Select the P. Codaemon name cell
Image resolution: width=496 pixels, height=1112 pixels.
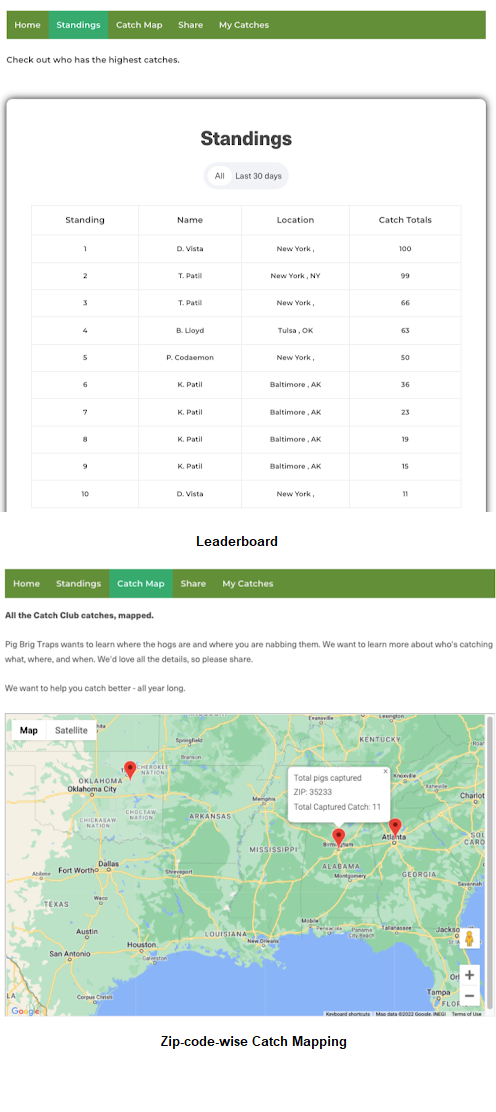(190, 358)
